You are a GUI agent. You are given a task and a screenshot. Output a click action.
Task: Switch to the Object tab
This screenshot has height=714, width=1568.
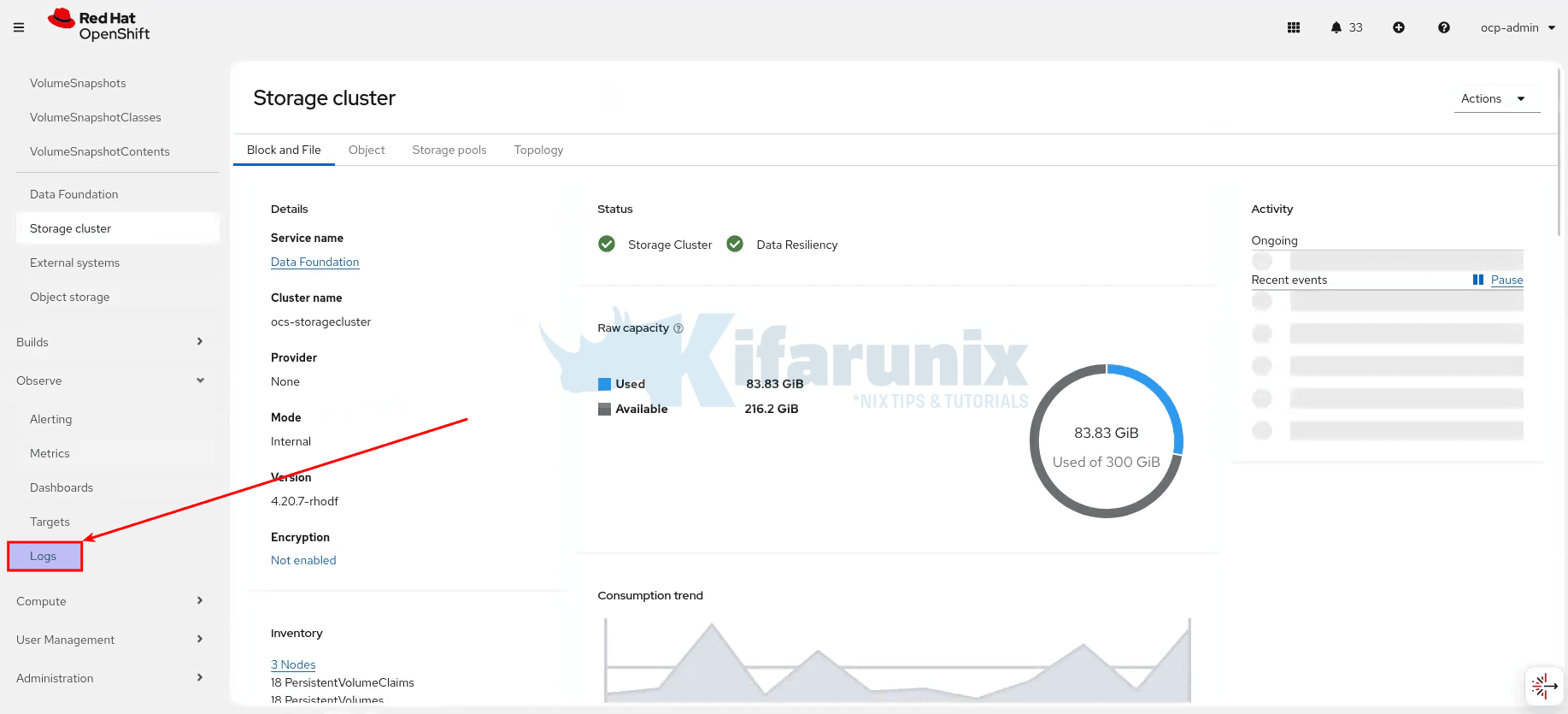tap(367, 150)
